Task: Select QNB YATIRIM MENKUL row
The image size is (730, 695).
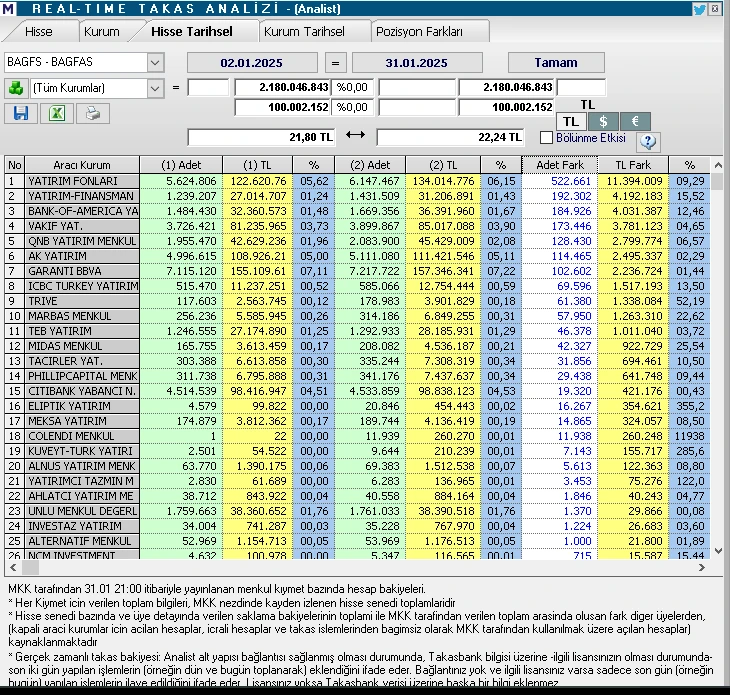Action: coord(357,241)
